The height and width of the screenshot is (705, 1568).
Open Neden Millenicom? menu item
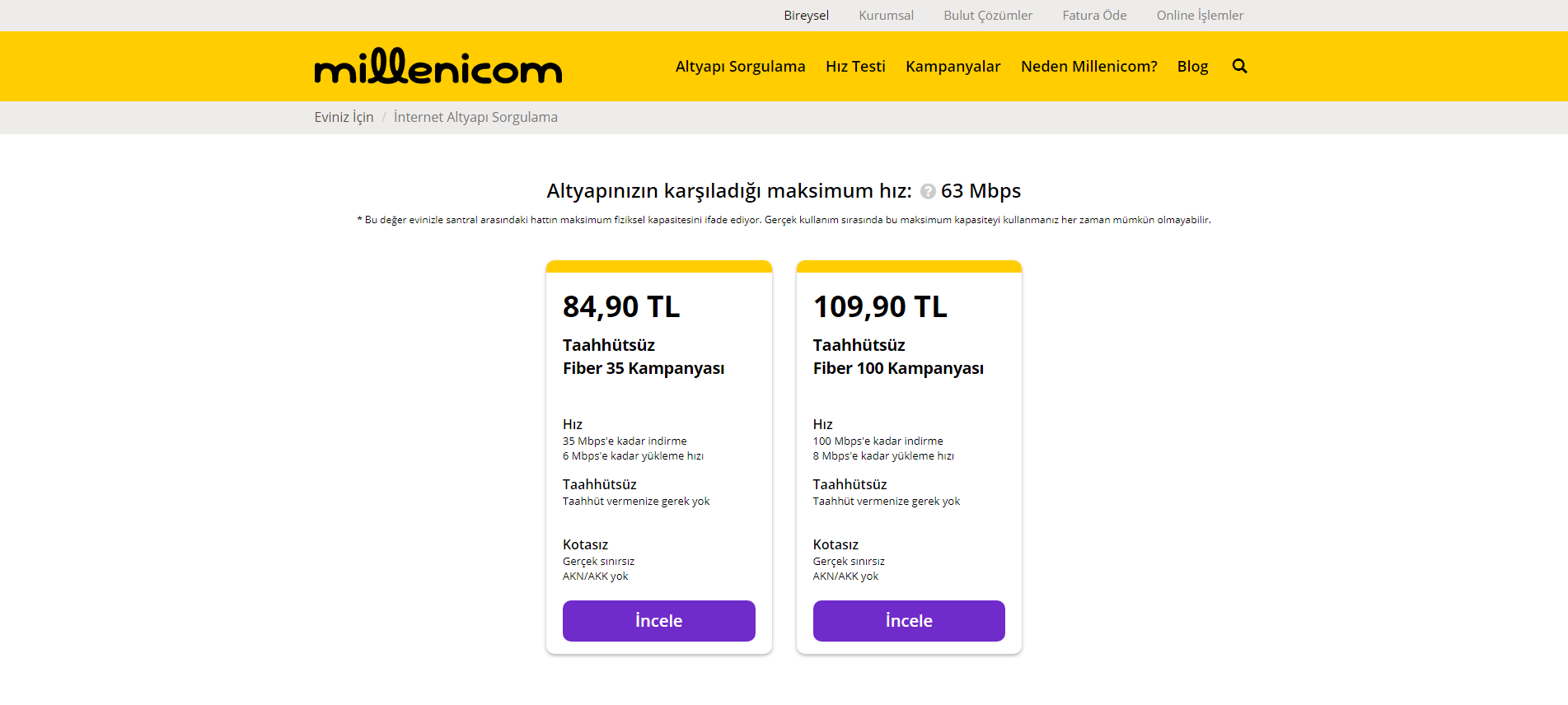[x=1088, y=67]
